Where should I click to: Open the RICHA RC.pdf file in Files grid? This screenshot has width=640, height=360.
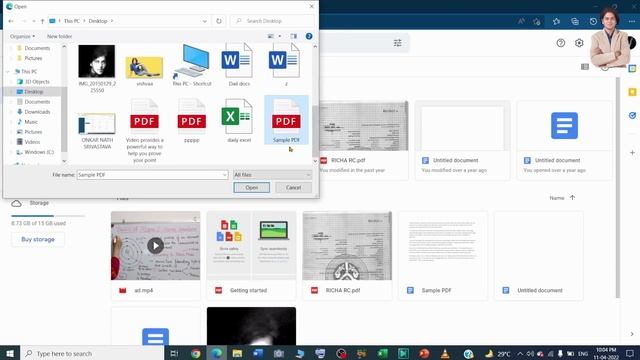coord(347,256)
